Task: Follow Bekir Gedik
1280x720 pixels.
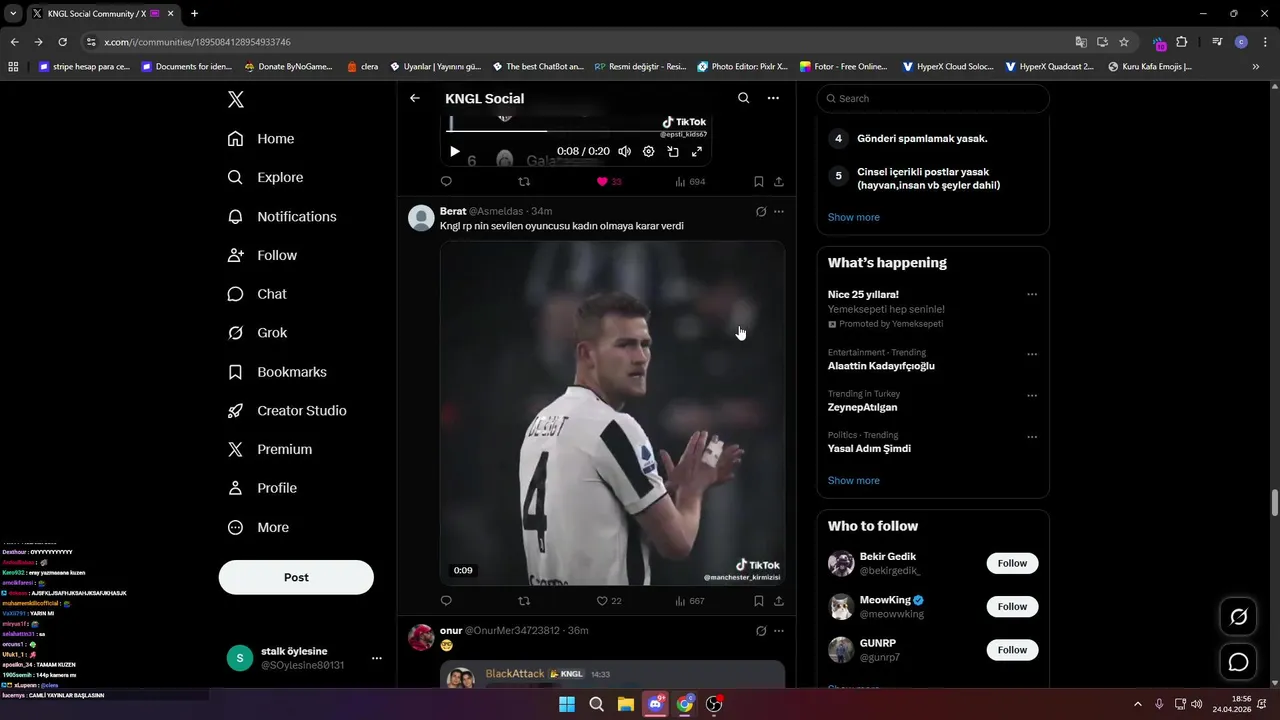Action: (1012, 563)
